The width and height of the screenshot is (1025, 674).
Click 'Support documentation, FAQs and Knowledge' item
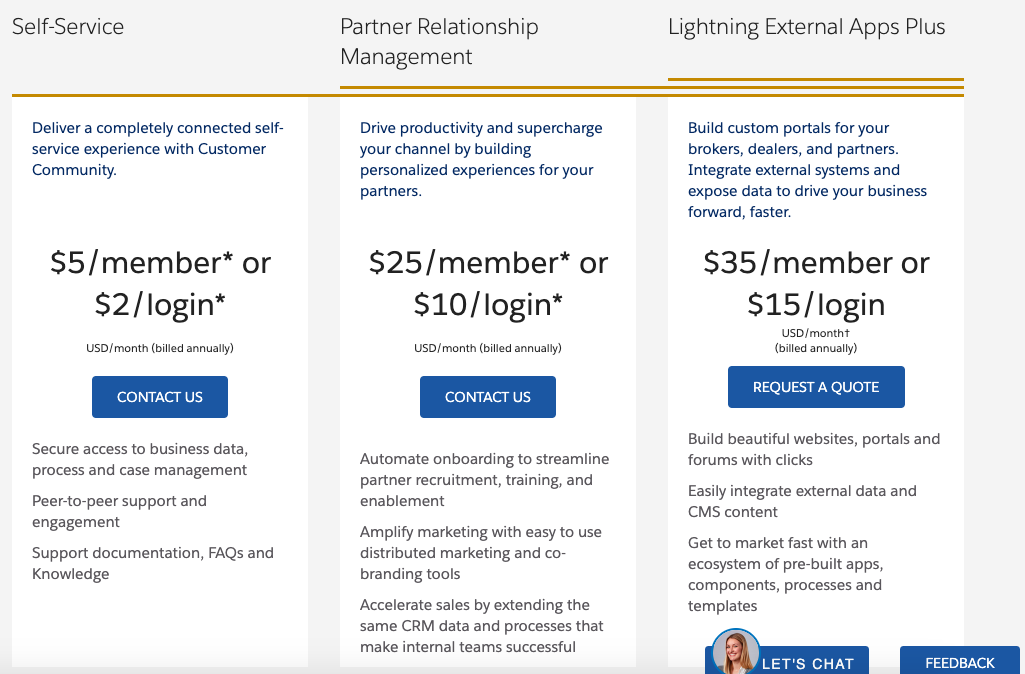[x=153, y=564]
